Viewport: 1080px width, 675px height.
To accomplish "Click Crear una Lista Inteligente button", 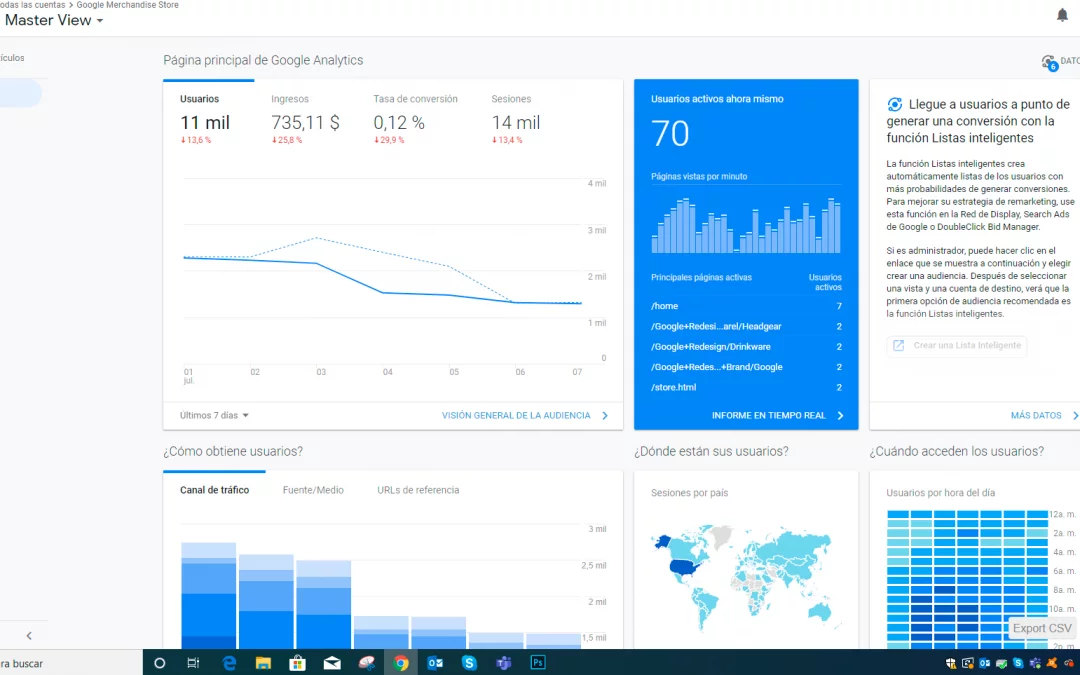I will (956, 346).
